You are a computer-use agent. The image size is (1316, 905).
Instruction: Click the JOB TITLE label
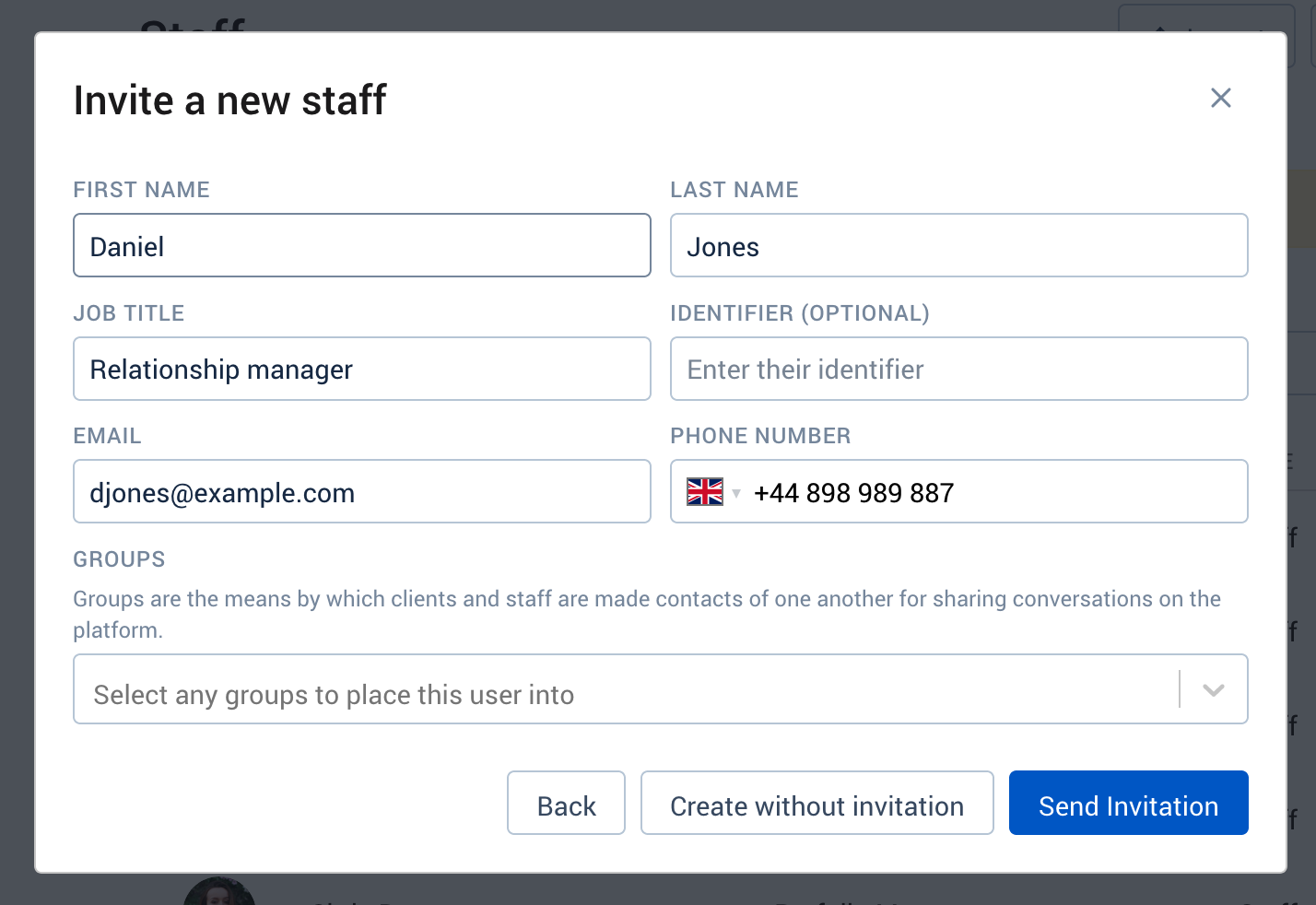[128, 313]
